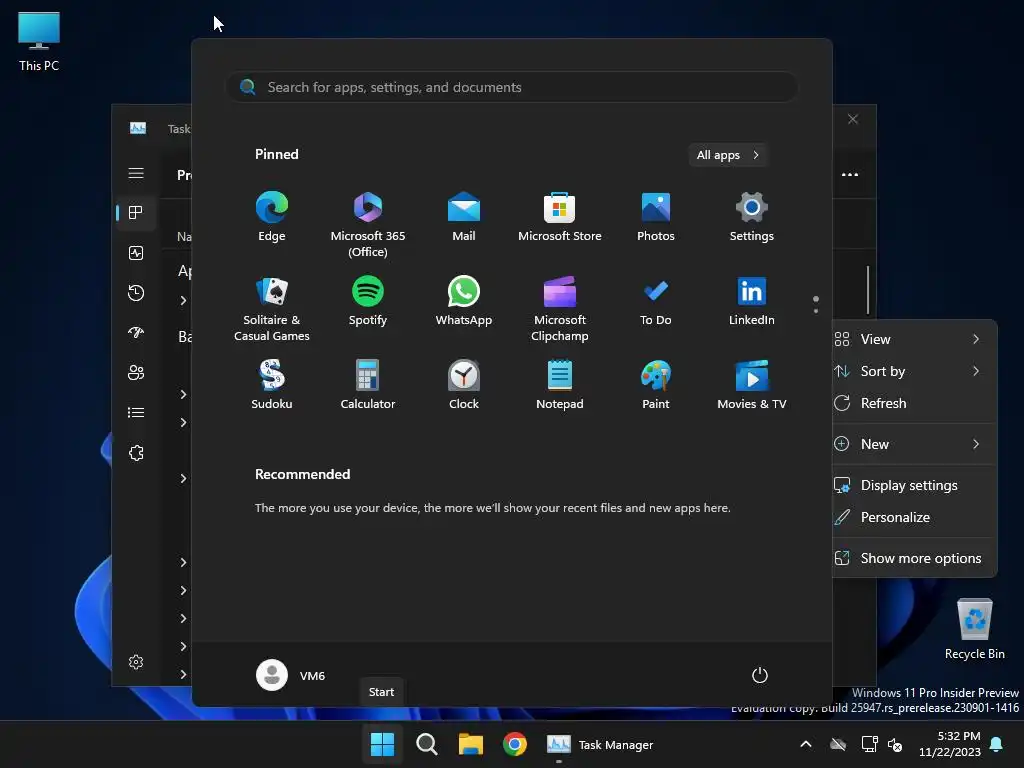Open Startup apps in Task Manager sidebar

point(136,333)
